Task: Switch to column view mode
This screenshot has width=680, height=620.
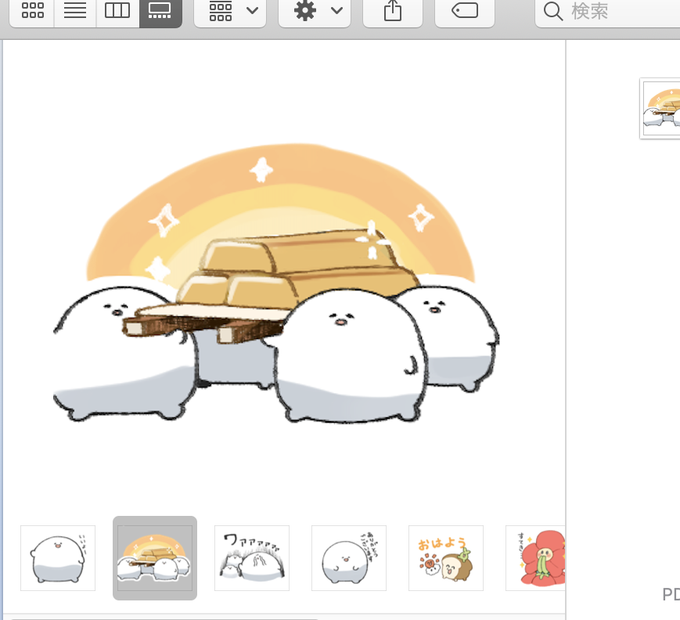Action: tap(118, 10)
